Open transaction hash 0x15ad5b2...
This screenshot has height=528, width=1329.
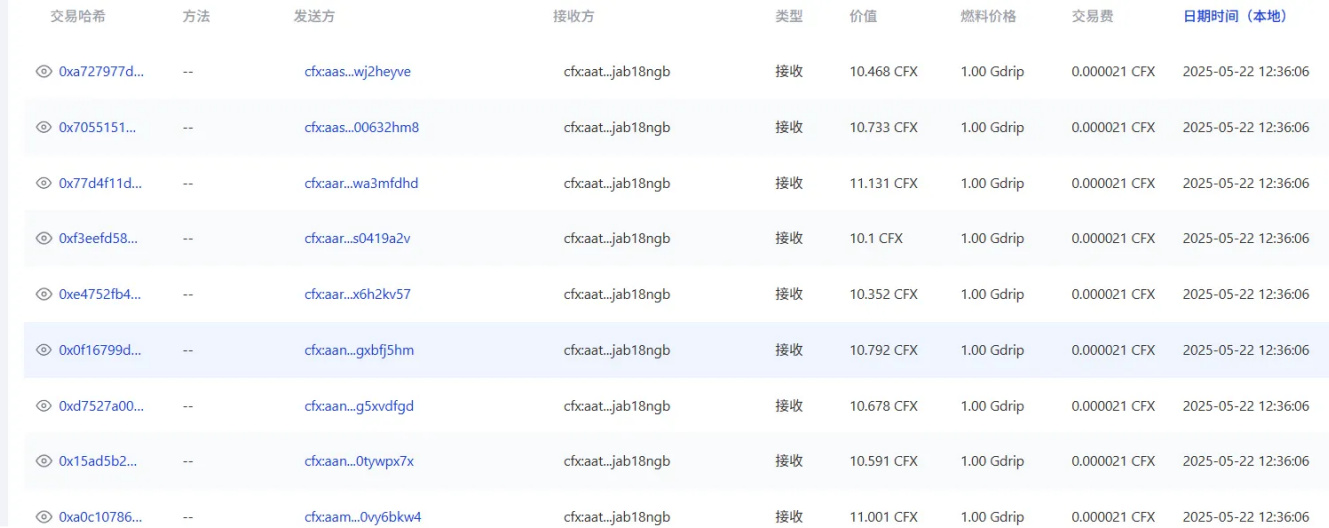coord(98,462)
